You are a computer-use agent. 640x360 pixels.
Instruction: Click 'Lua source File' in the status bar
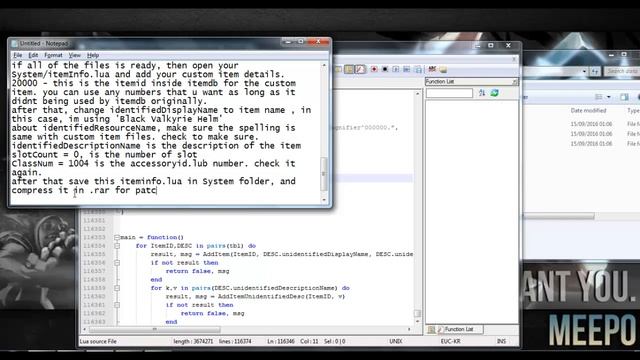click(x=98, y=341)
